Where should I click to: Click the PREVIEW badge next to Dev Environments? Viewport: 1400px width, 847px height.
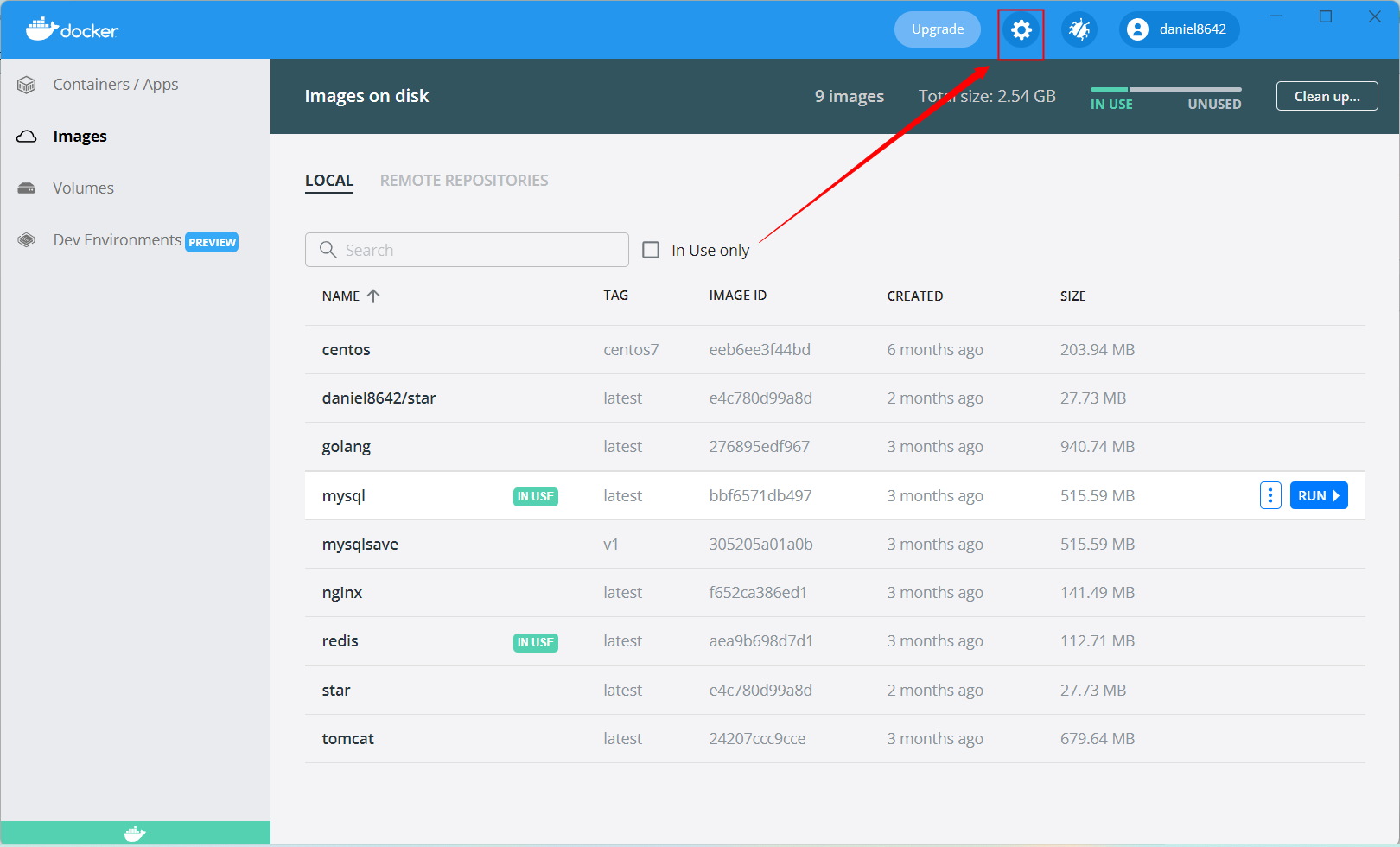[212, 242]
